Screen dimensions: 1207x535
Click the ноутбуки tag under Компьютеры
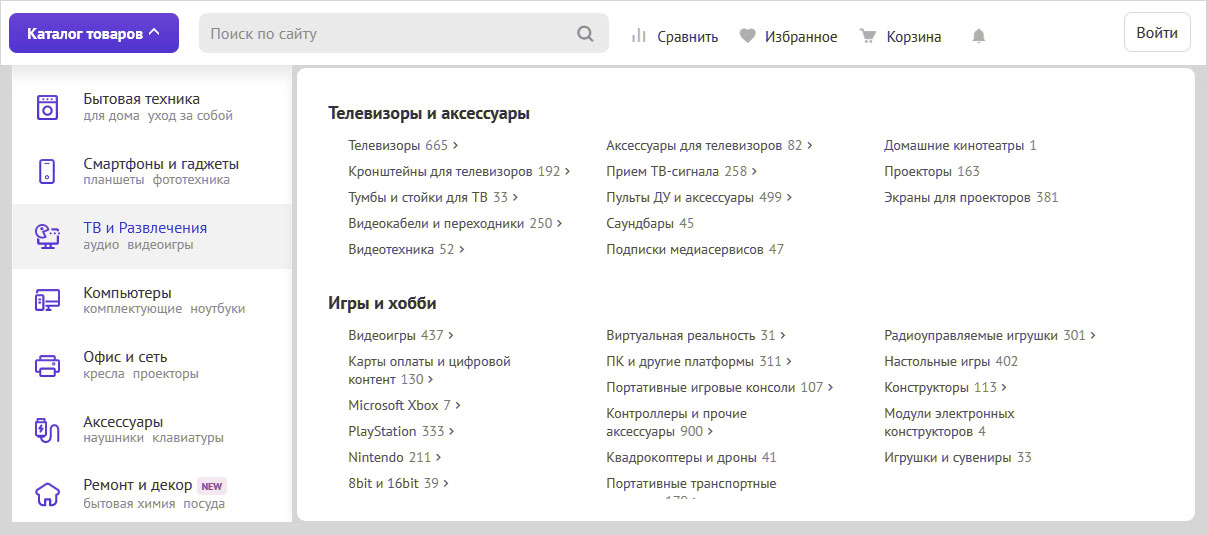(218, 309)
